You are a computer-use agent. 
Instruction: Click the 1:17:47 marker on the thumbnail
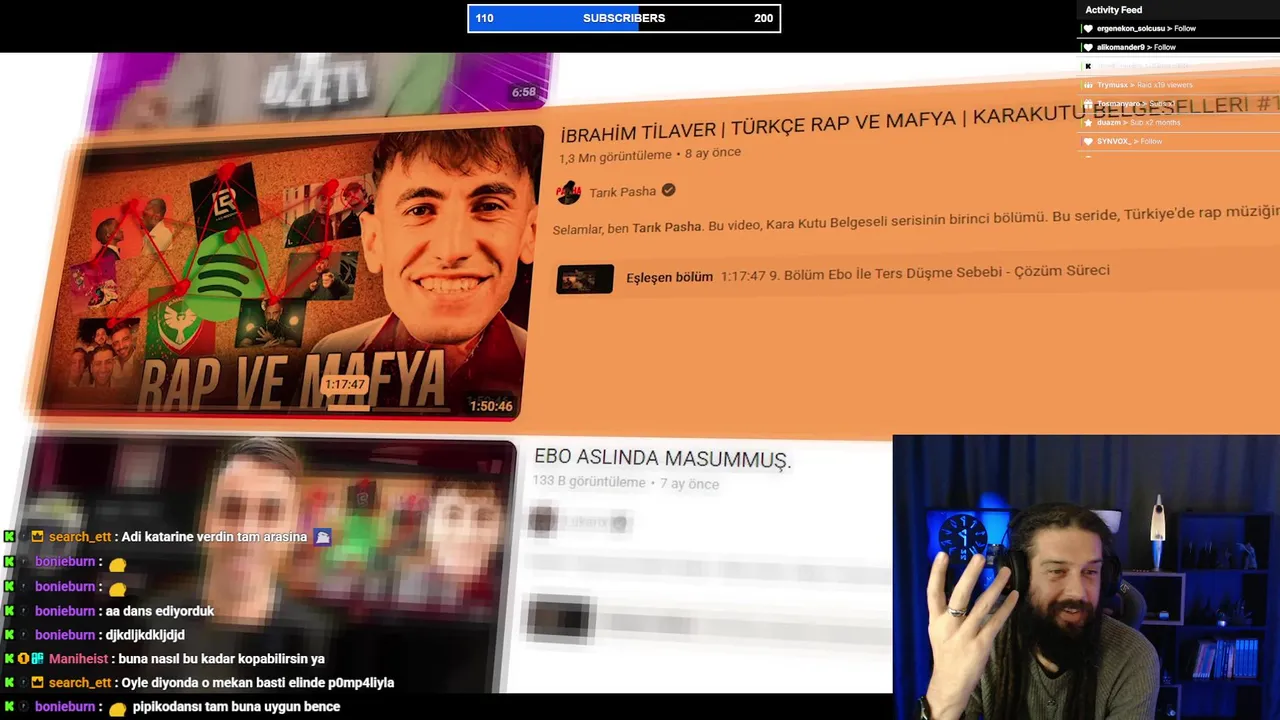click(345, 385)
